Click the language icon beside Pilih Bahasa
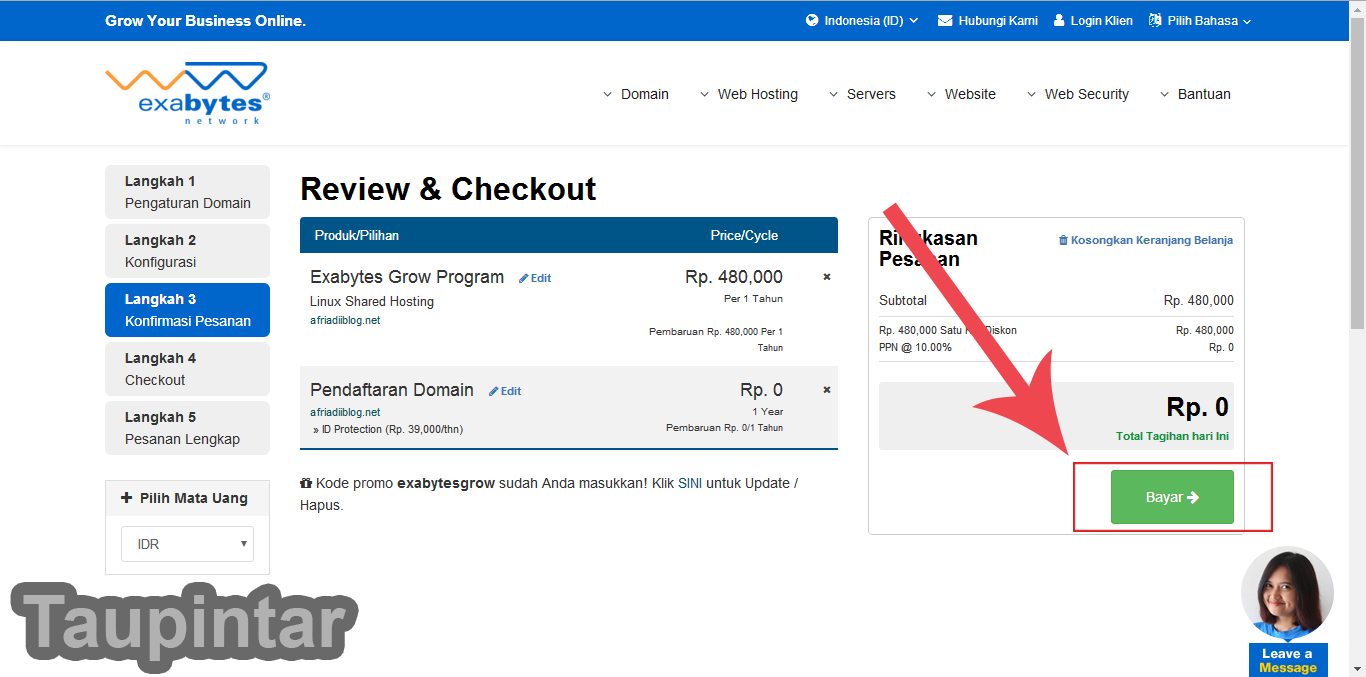The width and height of the screenshot is (1366, 677). (x=1155, y=20)
